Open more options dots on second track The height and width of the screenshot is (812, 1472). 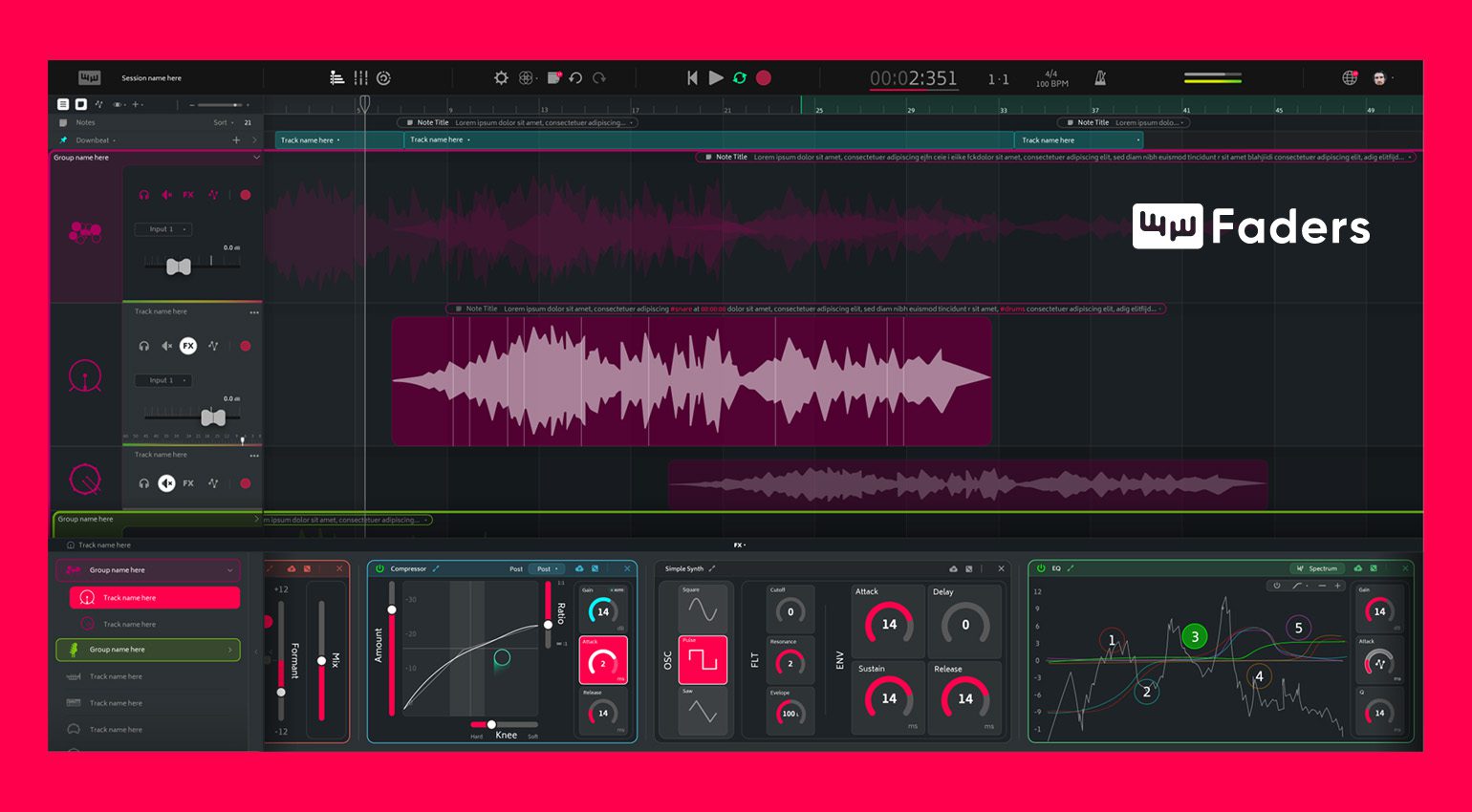tap(254, 312)
